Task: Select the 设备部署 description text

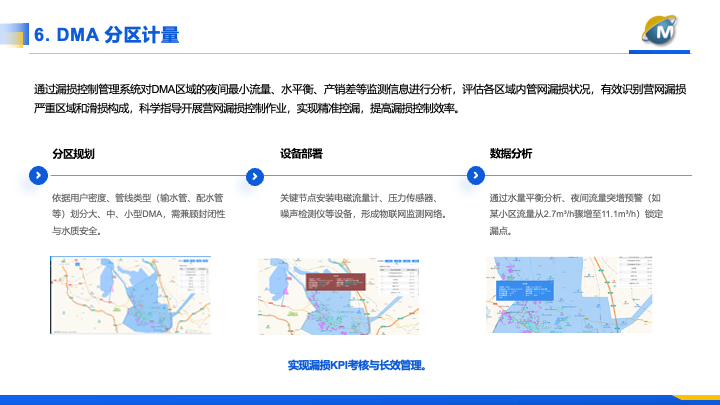Action: click(x=363, y=206)
